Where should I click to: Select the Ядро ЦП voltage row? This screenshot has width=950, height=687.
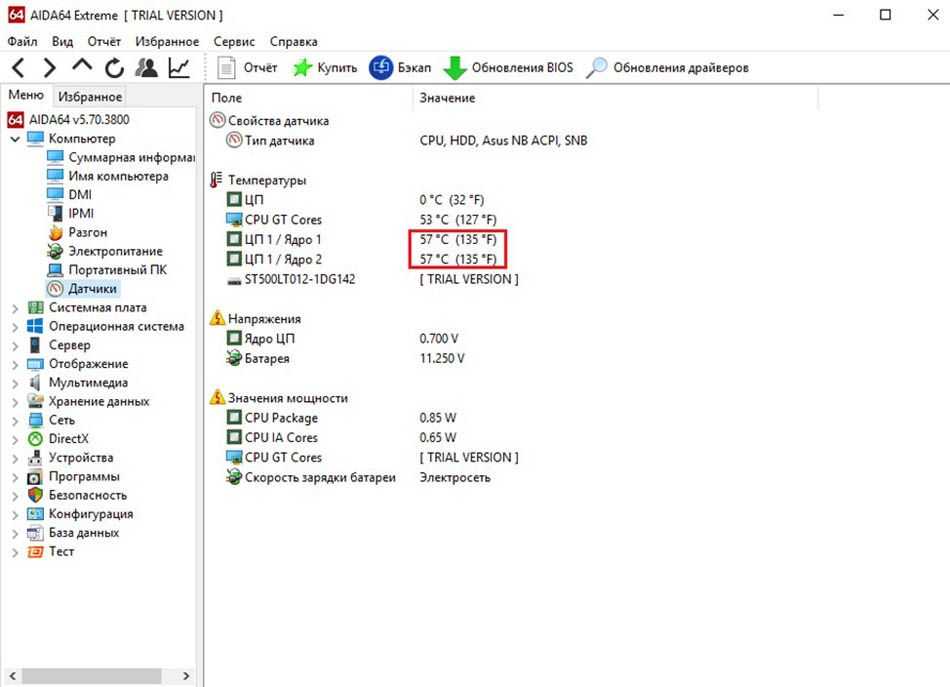(x=342, y=339)
